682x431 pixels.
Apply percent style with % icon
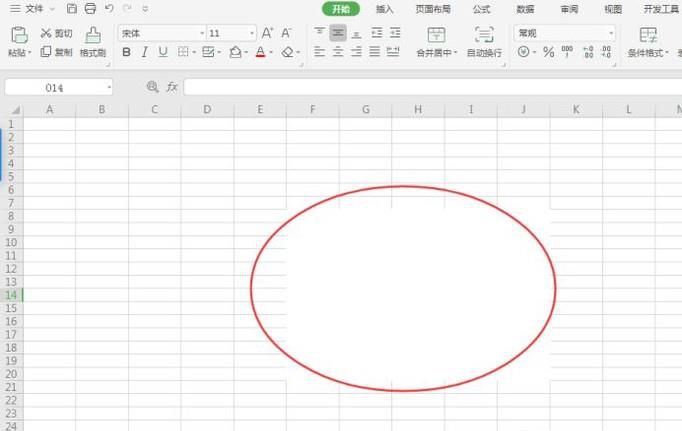coord(548,52)
